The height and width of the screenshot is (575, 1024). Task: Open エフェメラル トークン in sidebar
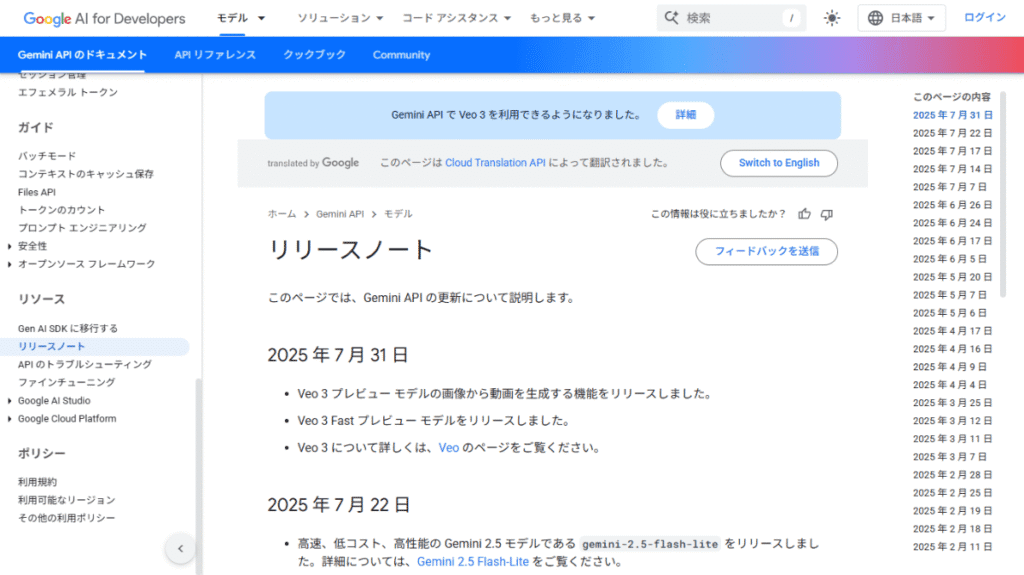click(x=68, y=93)
